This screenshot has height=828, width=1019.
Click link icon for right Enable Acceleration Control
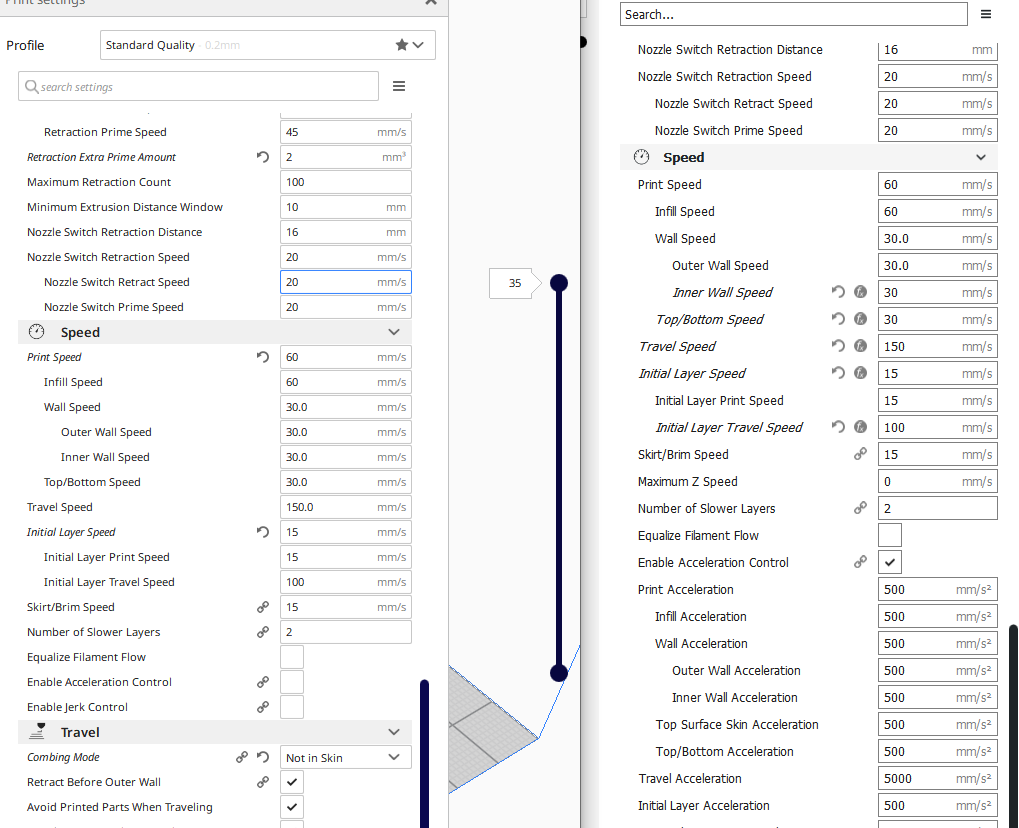(x=860, y=562)
